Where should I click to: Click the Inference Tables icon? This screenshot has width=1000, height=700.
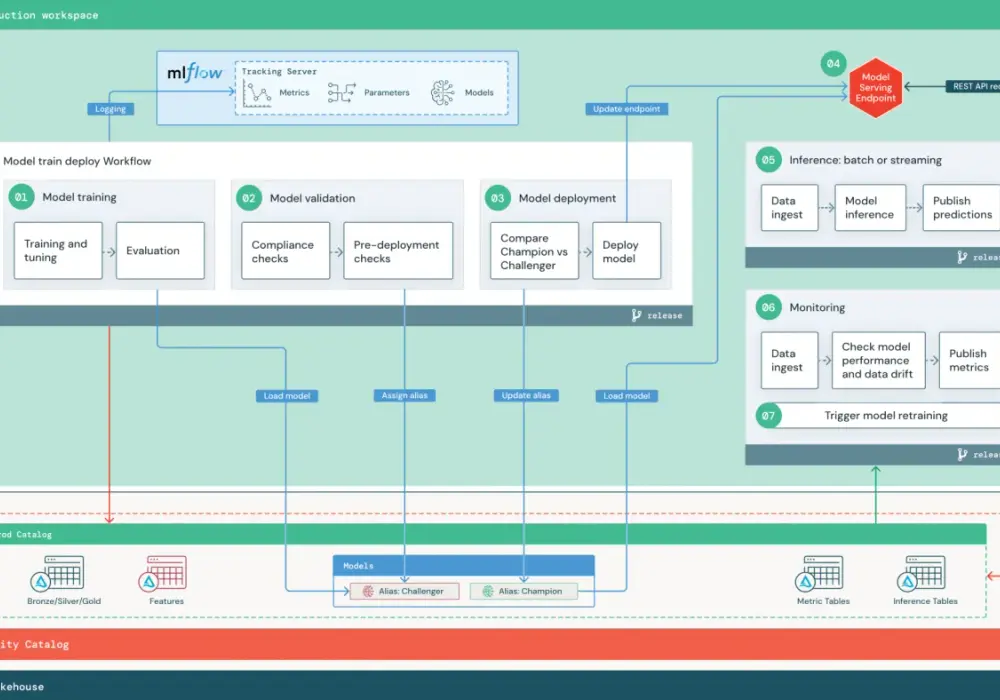pos(921,573)
